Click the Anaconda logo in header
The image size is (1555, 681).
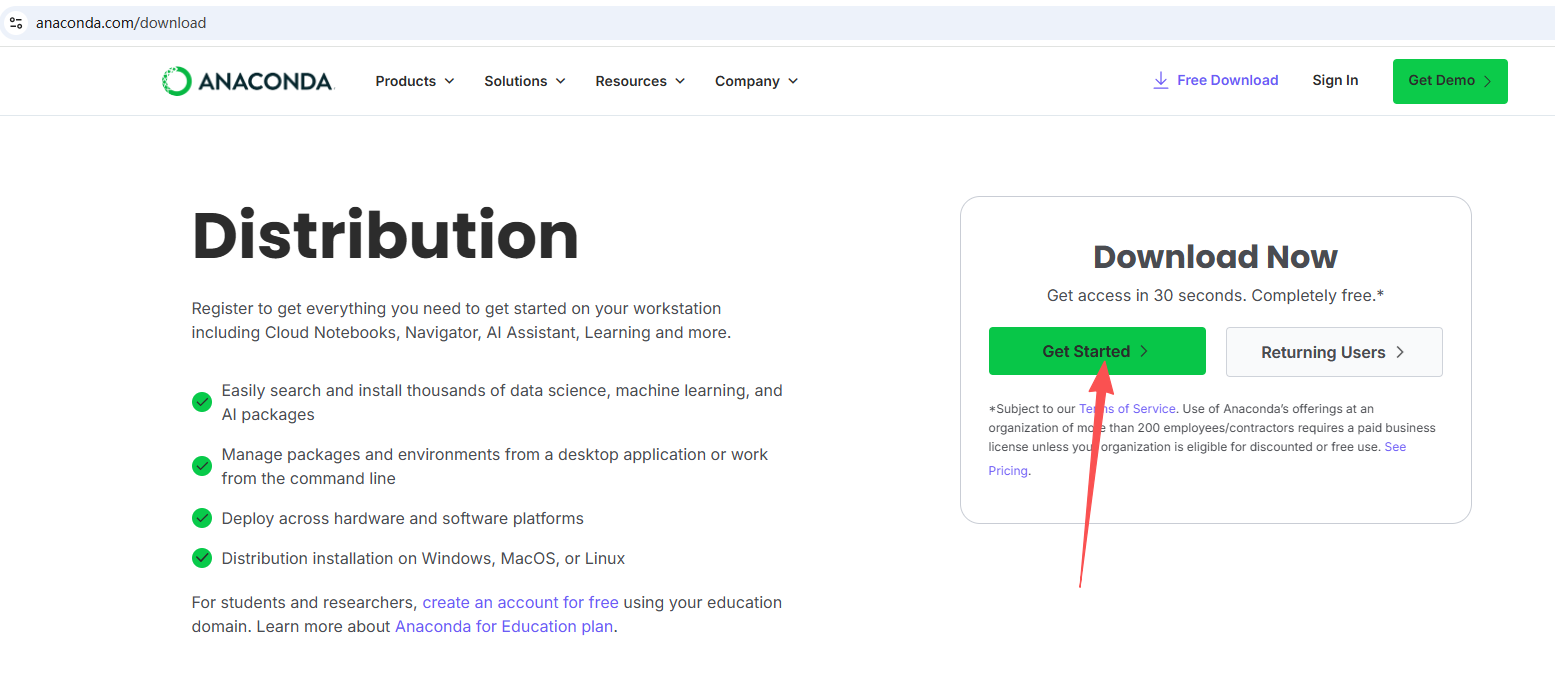pos(247,81)
